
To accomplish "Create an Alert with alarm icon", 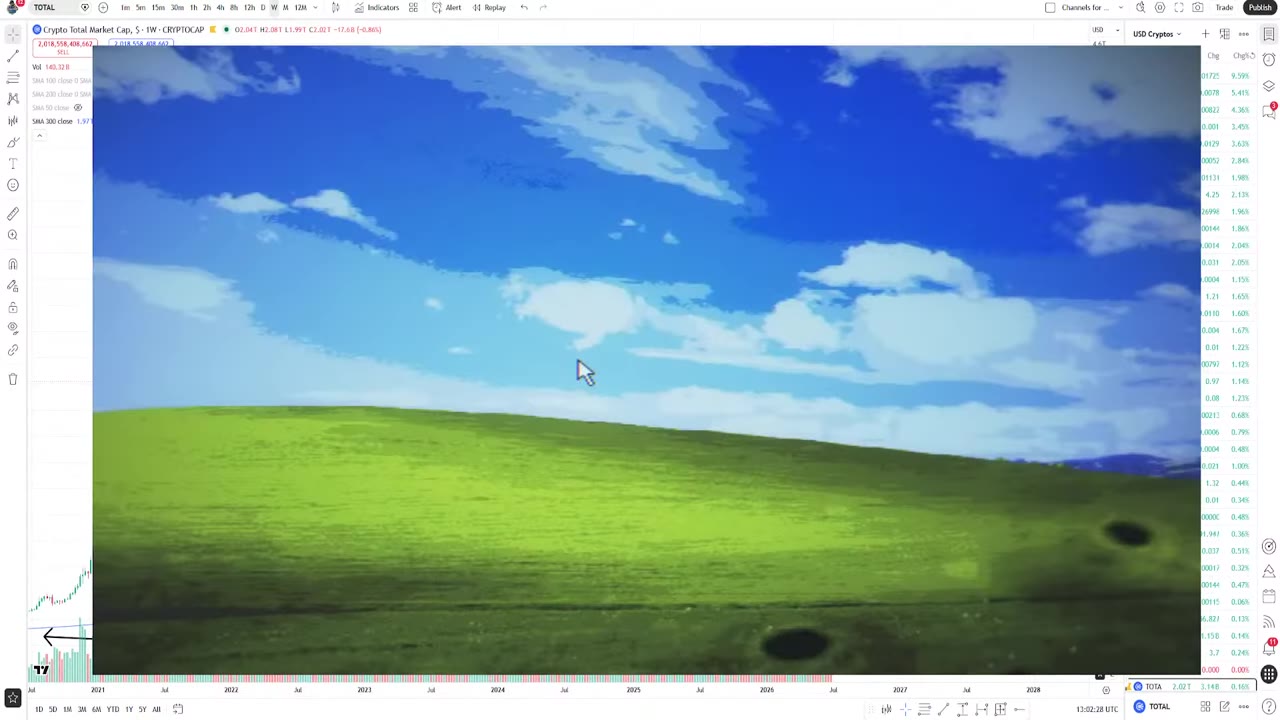I will (x=447, y=8).
